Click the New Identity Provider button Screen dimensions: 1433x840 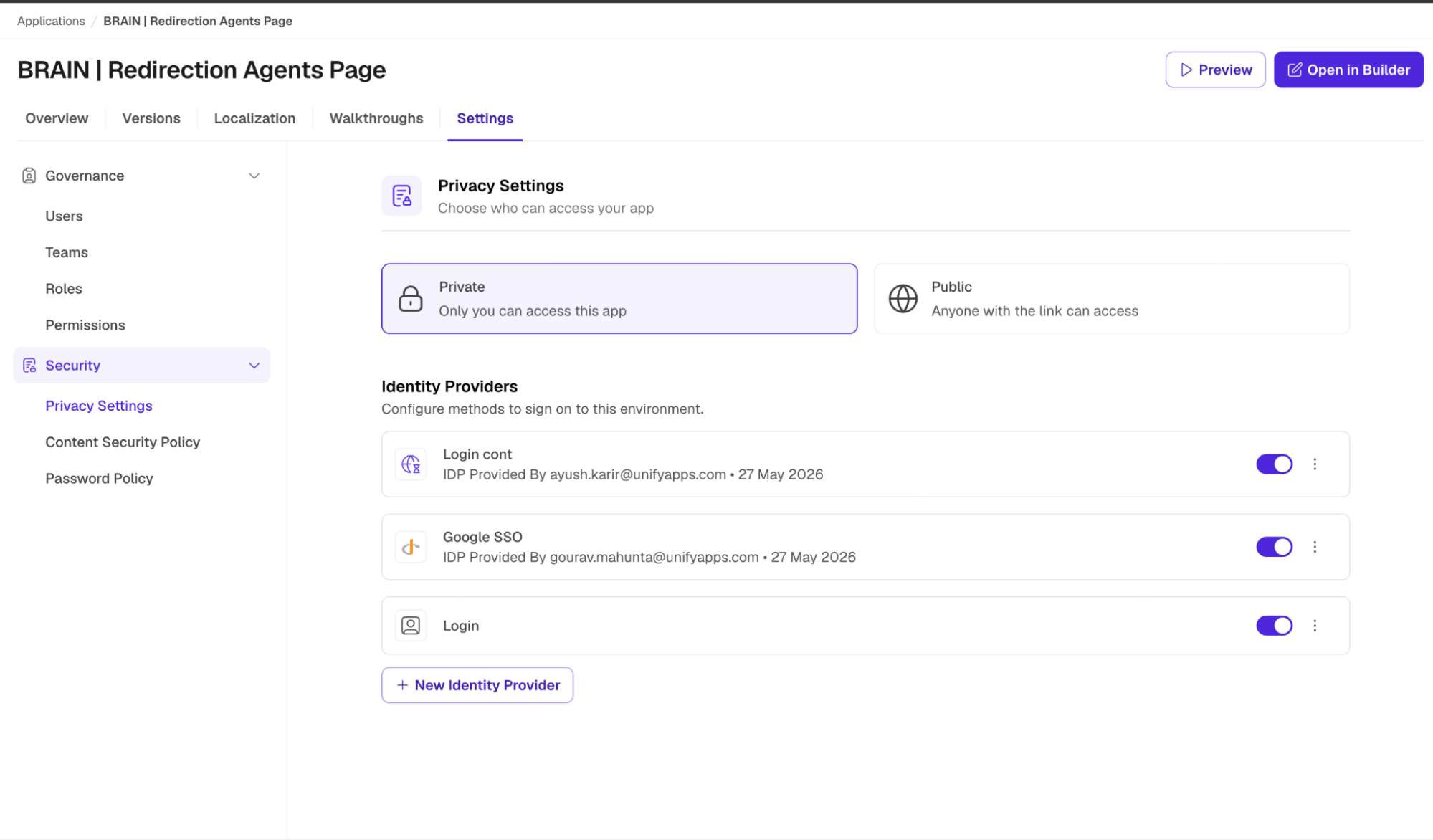pos(477,685)
